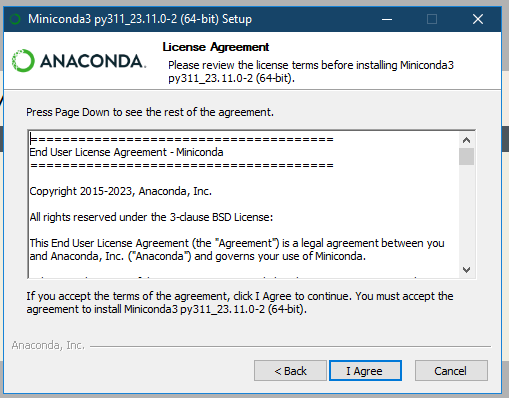Click the 'License Agreement' header title
The width and height of the screenshot is (509, 398).
pyautogui.click(x=216, y=47)
